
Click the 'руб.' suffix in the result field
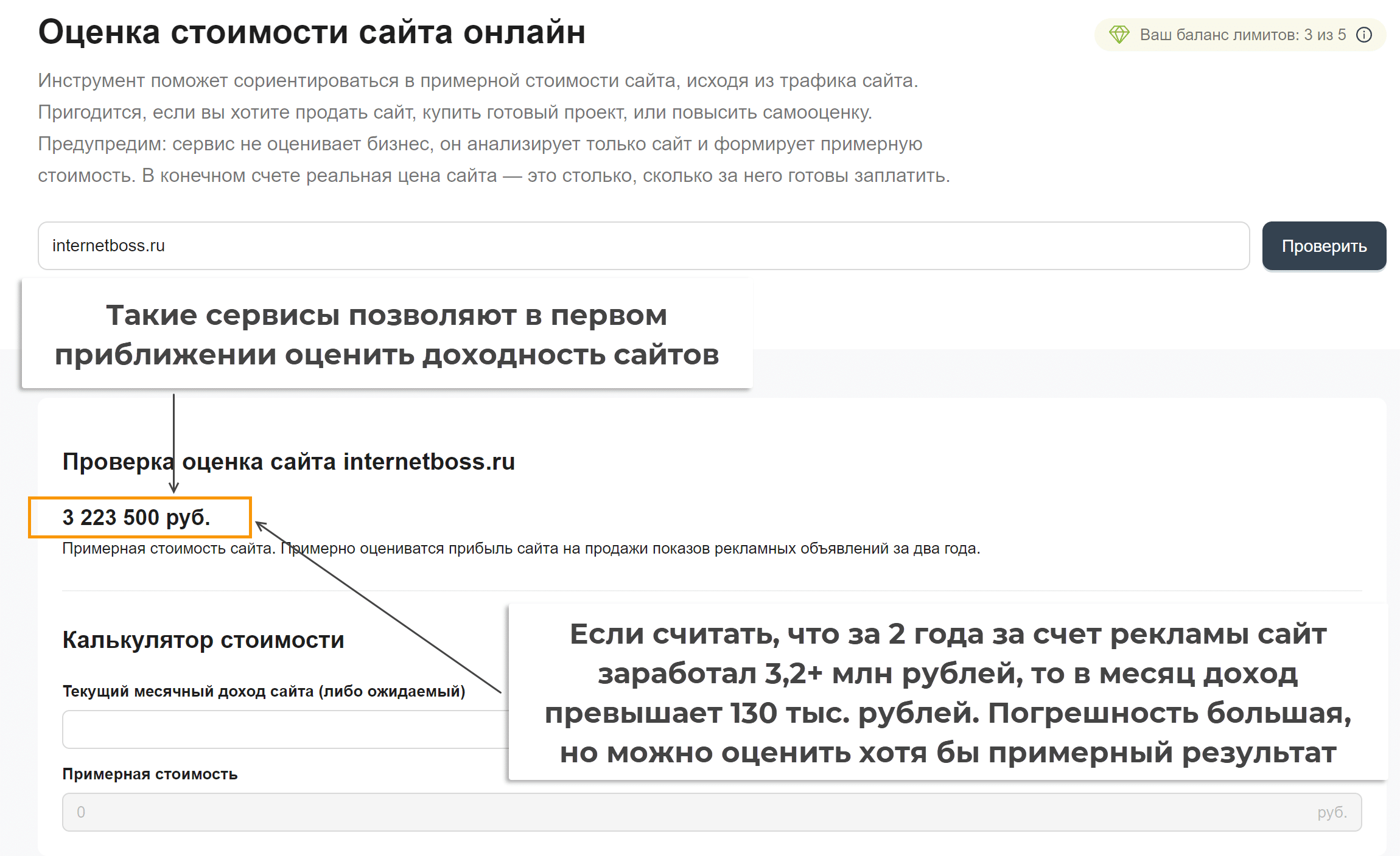[1332, 812]
